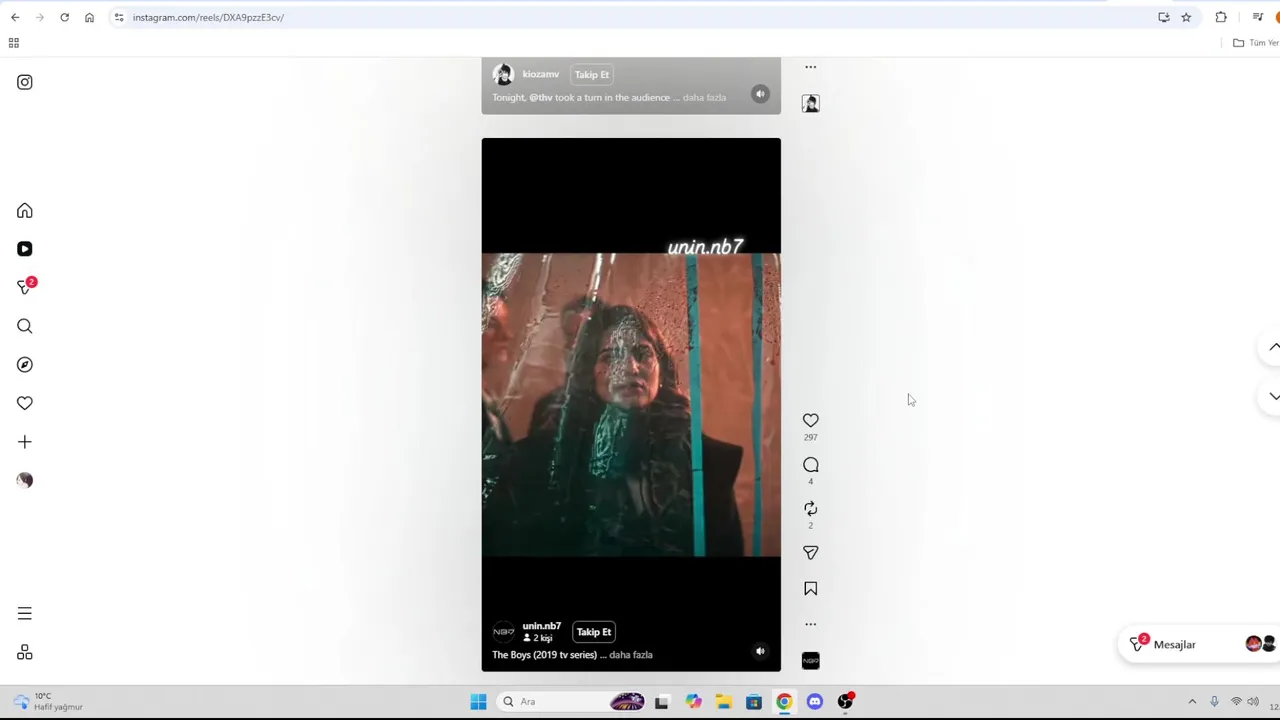Toggle sound on unin.nb7 reel
1280x720 pixels.
point(760,651)
